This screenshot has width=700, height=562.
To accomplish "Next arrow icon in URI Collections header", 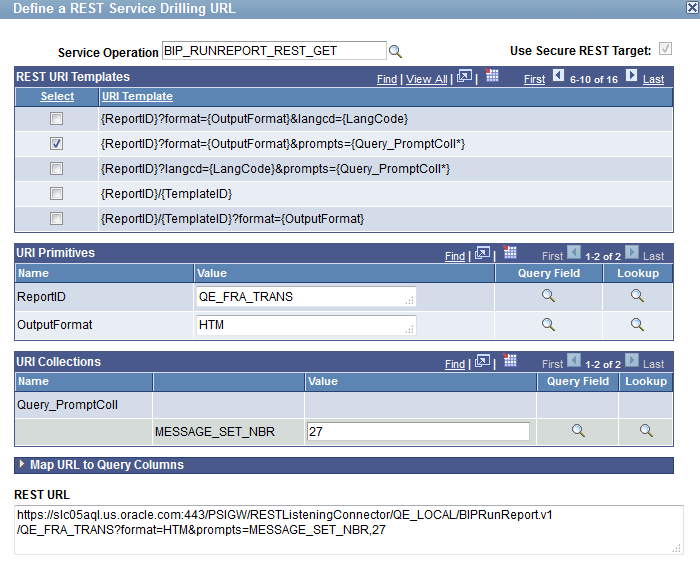I will (632, 360).
